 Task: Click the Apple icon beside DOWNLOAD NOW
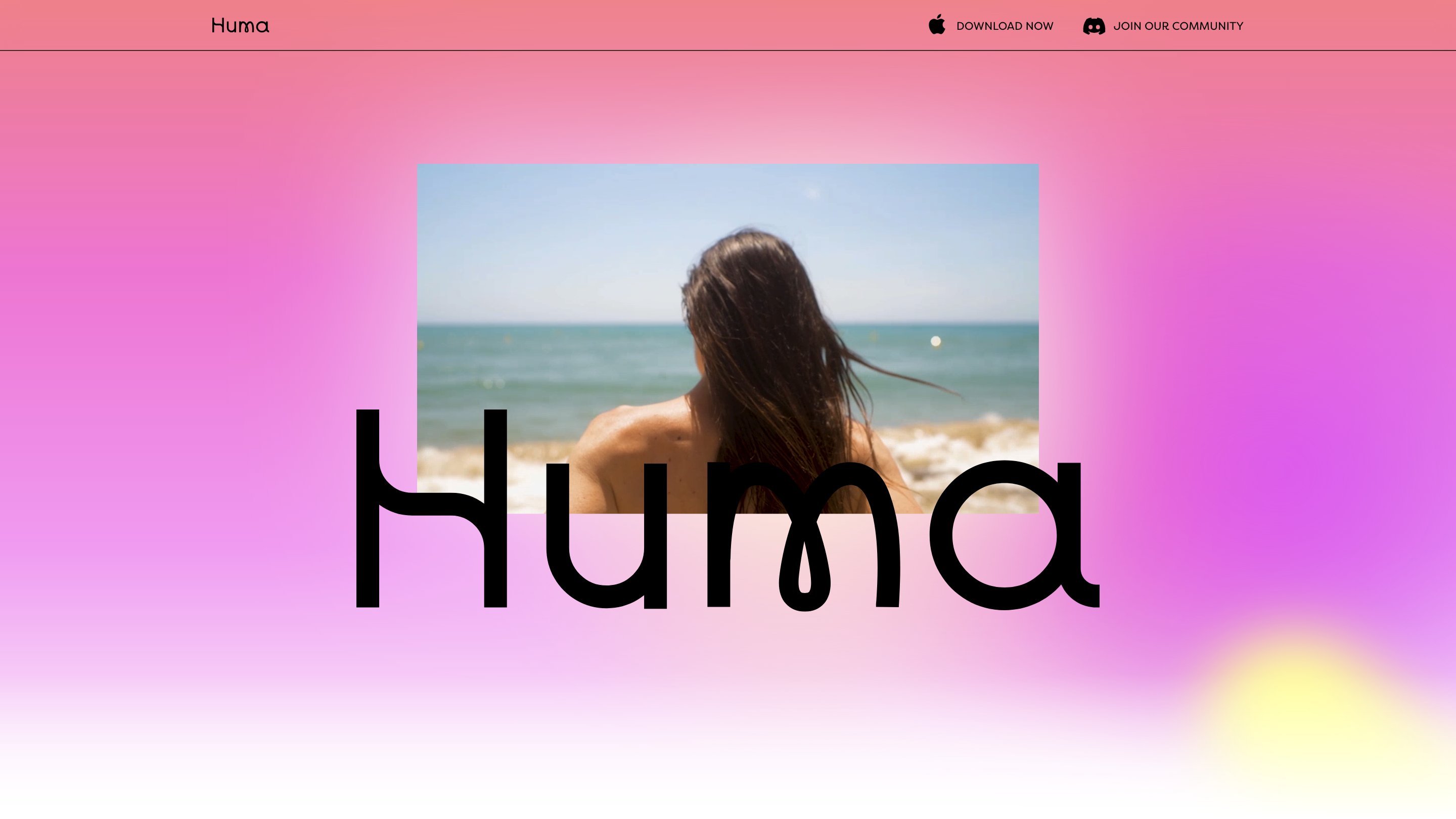[x=937, y=25]
